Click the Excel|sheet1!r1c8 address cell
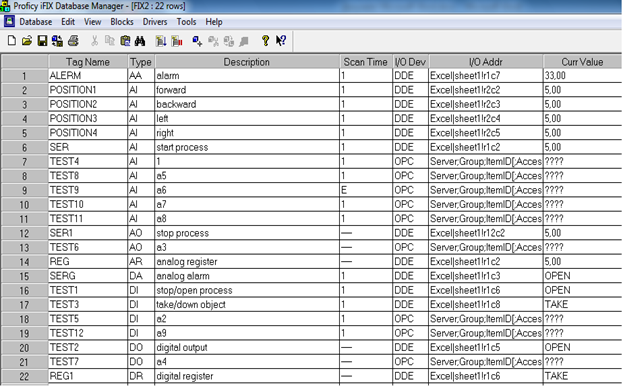The image size is (624, 388). coord(486,305)
